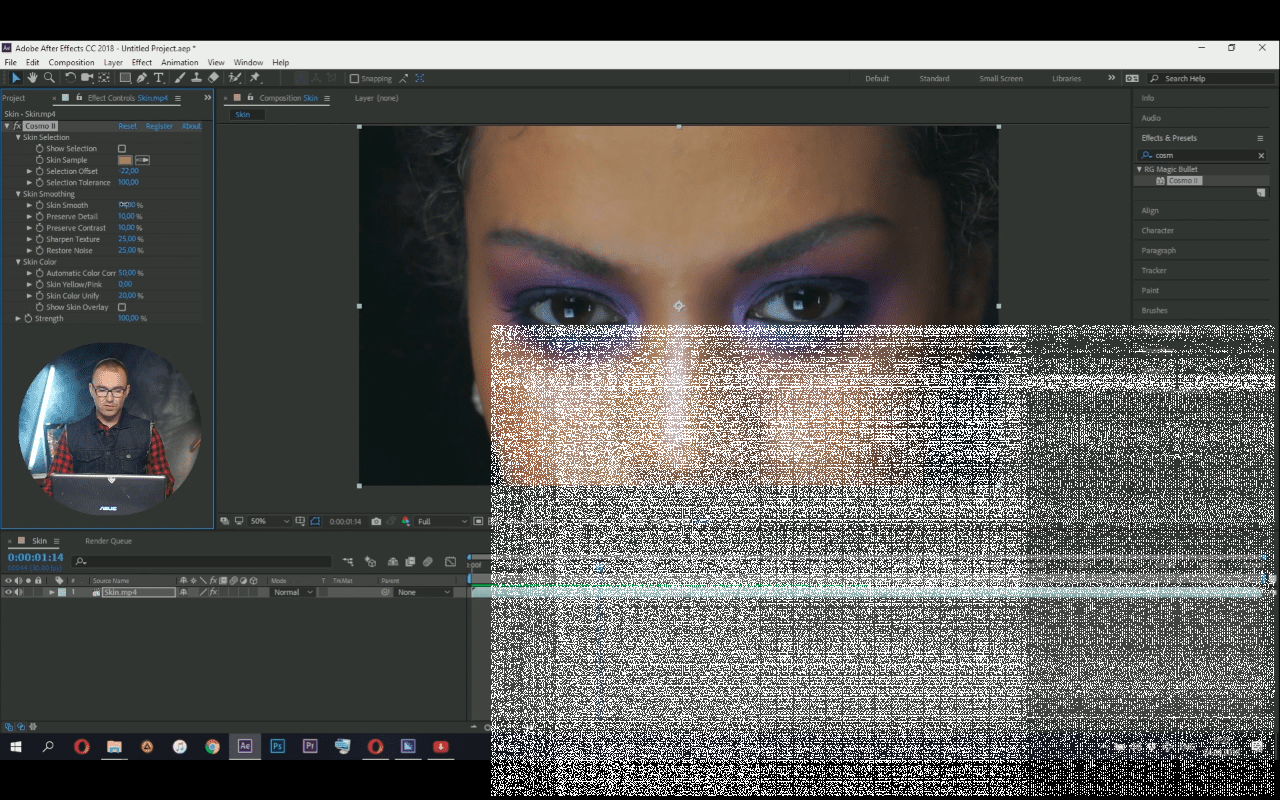
Task: Pick the Horizontal Type tool
Action: click(x=158, y=78)
